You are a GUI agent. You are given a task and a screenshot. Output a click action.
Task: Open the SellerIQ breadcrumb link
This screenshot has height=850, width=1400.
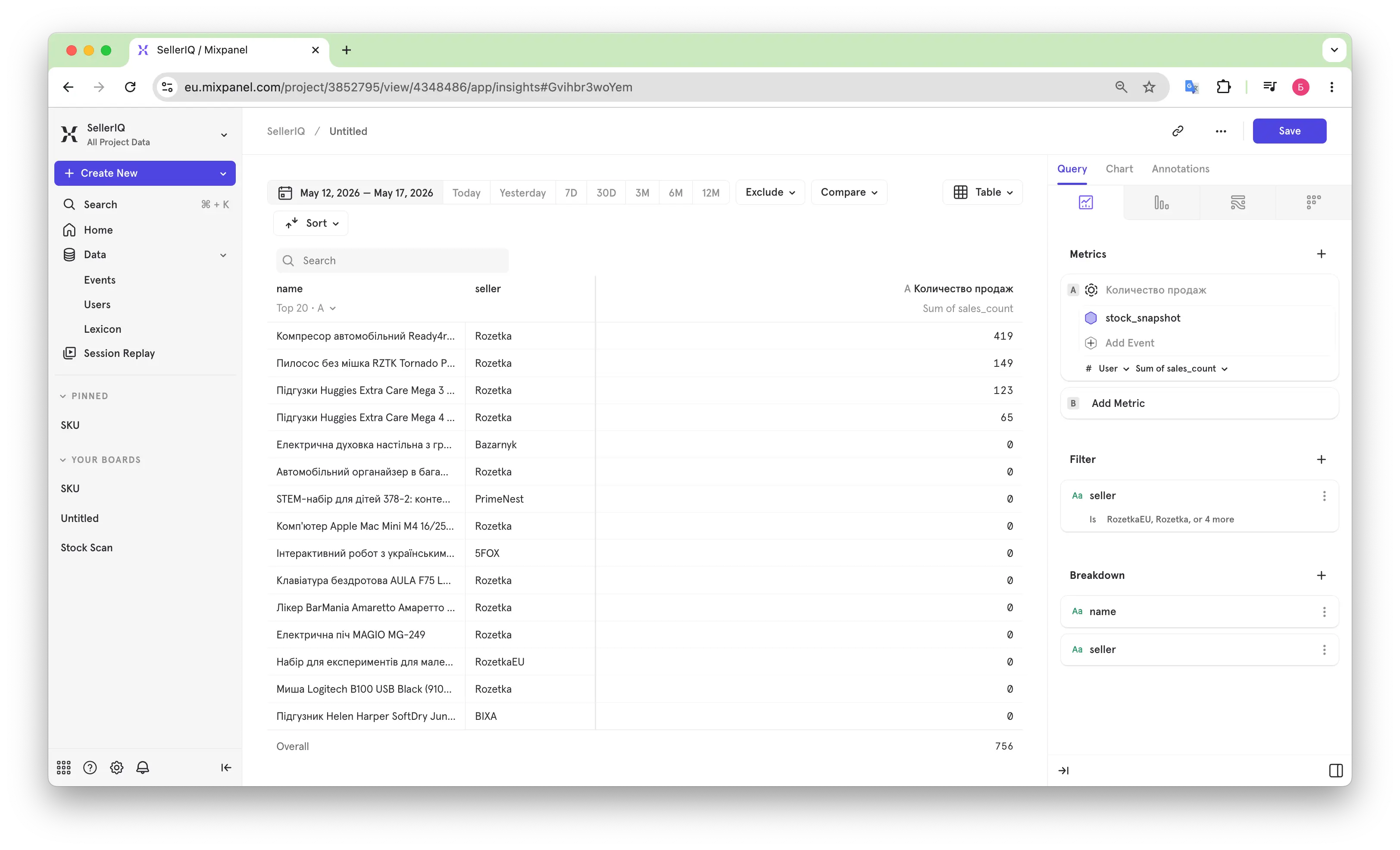point(286,131)
